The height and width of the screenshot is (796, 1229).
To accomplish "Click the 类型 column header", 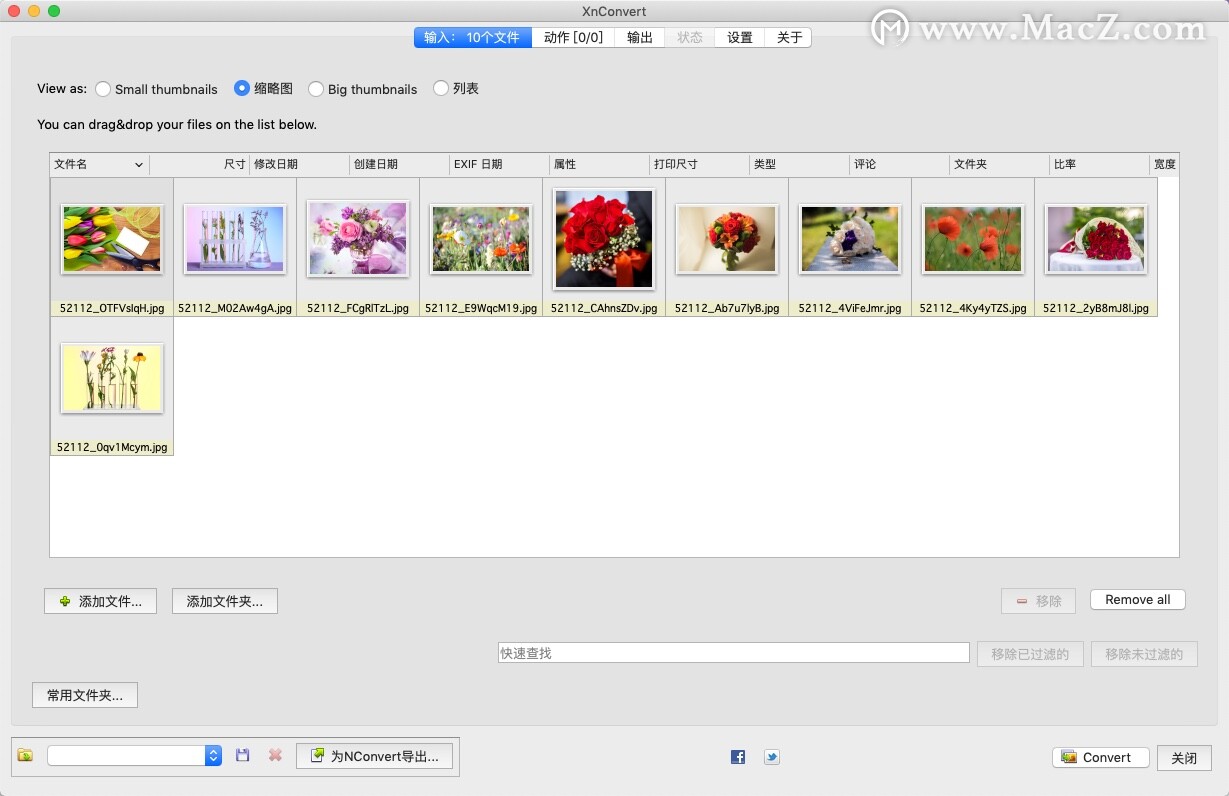I will [x=799, y=164].
